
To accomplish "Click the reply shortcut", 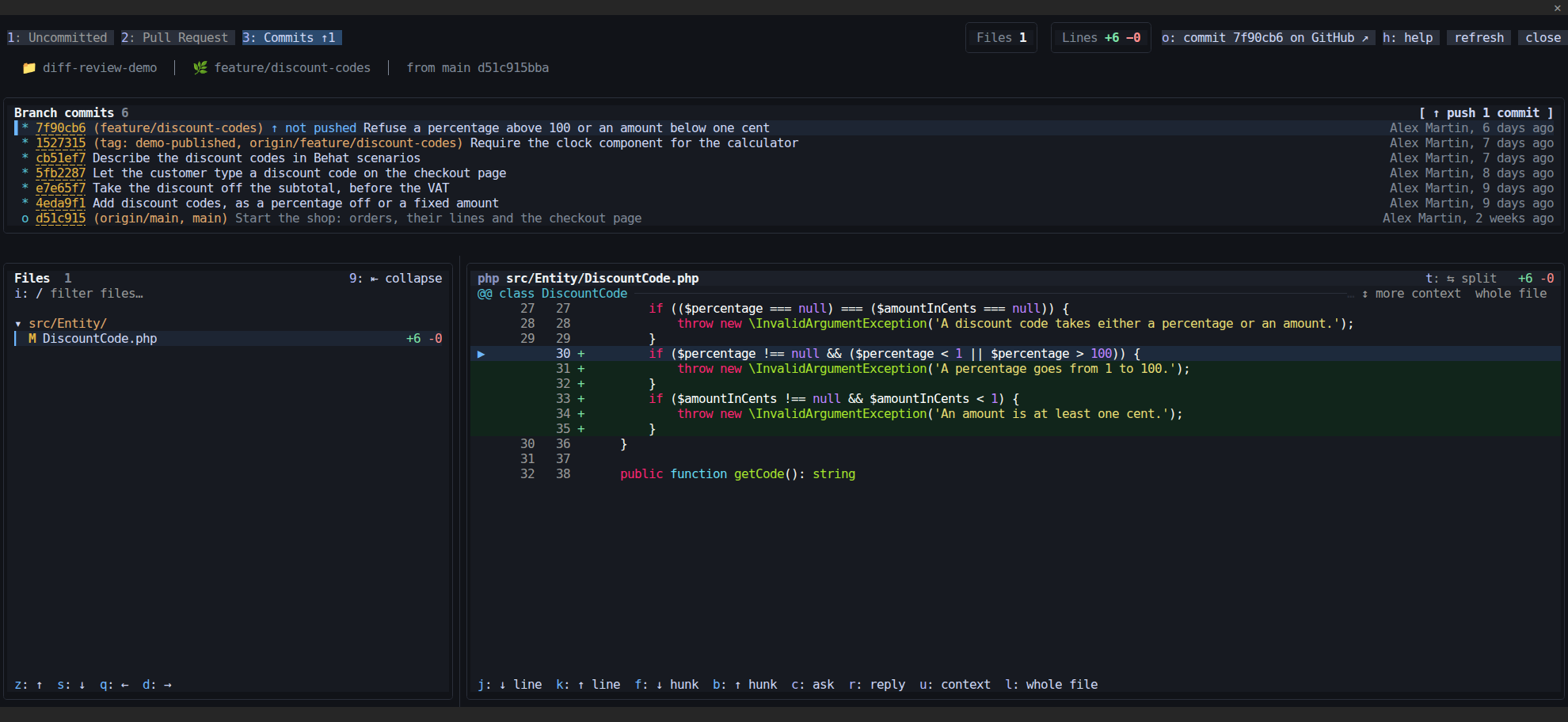I will coord(877,685).
